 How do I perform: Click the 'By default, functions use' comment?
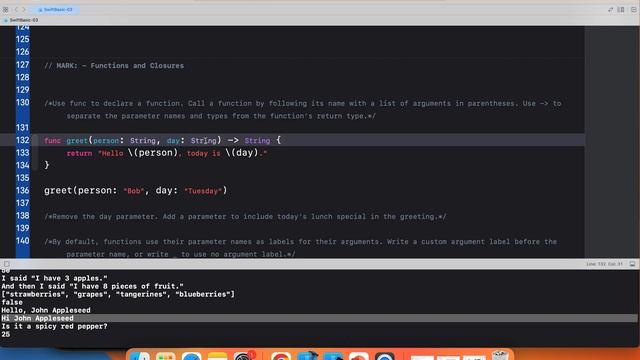[x=300, y=248]
